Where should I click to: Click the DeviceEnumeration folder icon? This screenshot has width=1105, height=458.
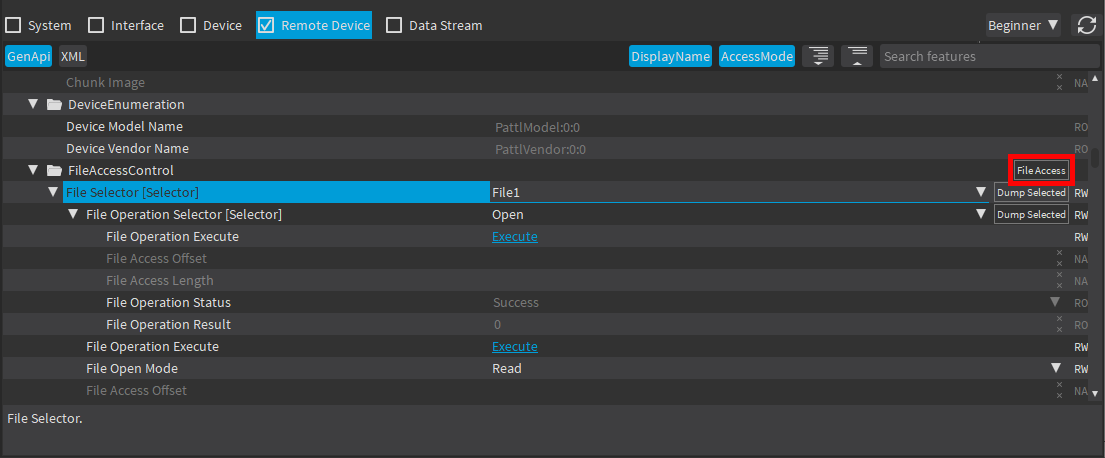pos(54,105)
